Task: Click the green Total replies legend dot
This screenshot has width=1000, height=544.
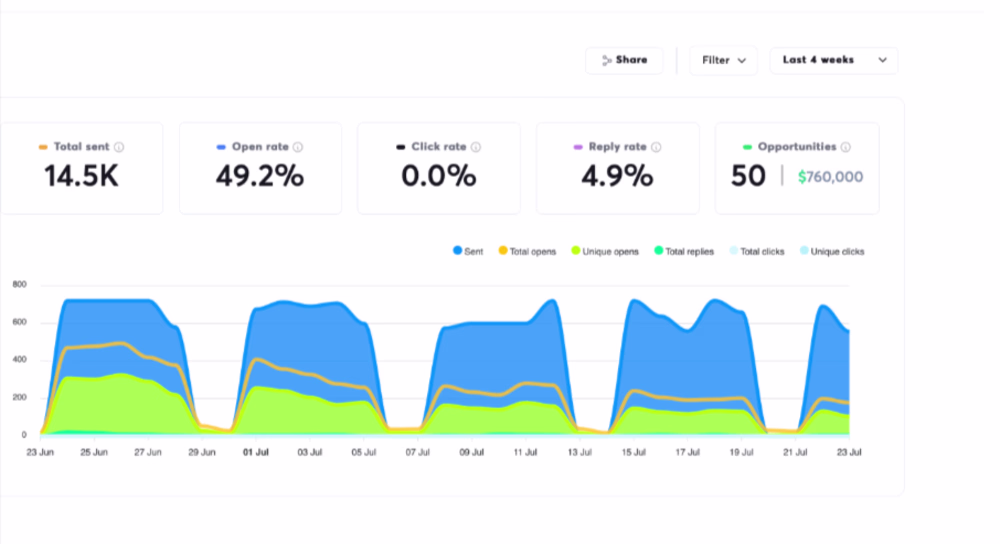Action: coord(659,251)
